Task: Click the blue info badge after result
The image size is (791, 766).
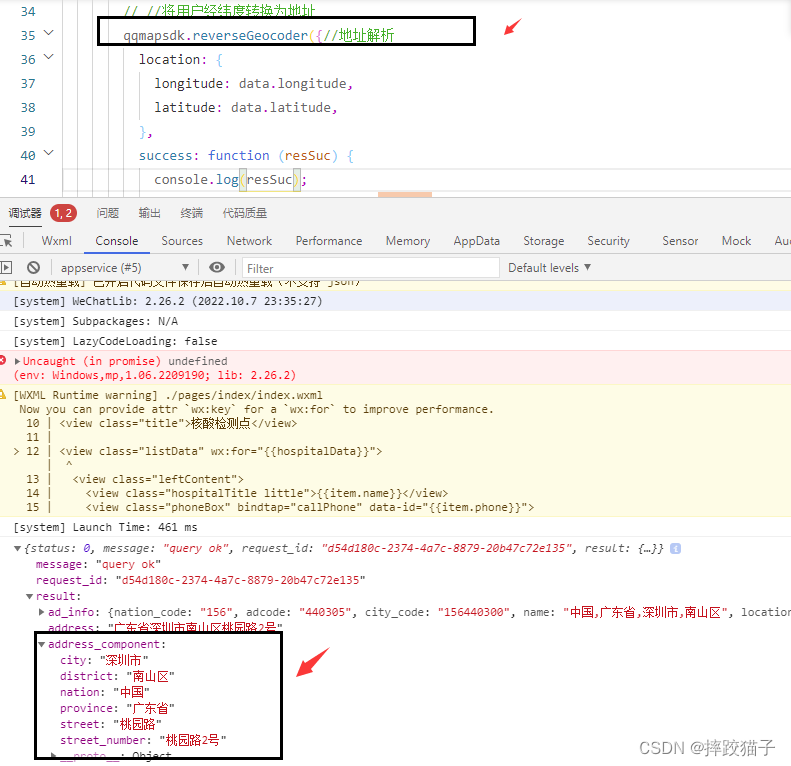Action: click(x=675, y=549)
